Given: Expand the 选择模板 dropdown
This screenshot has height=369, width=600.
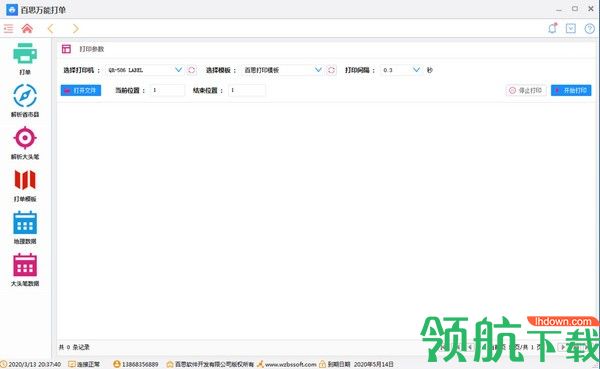Looking at the screenshot, I should [318, 70].
